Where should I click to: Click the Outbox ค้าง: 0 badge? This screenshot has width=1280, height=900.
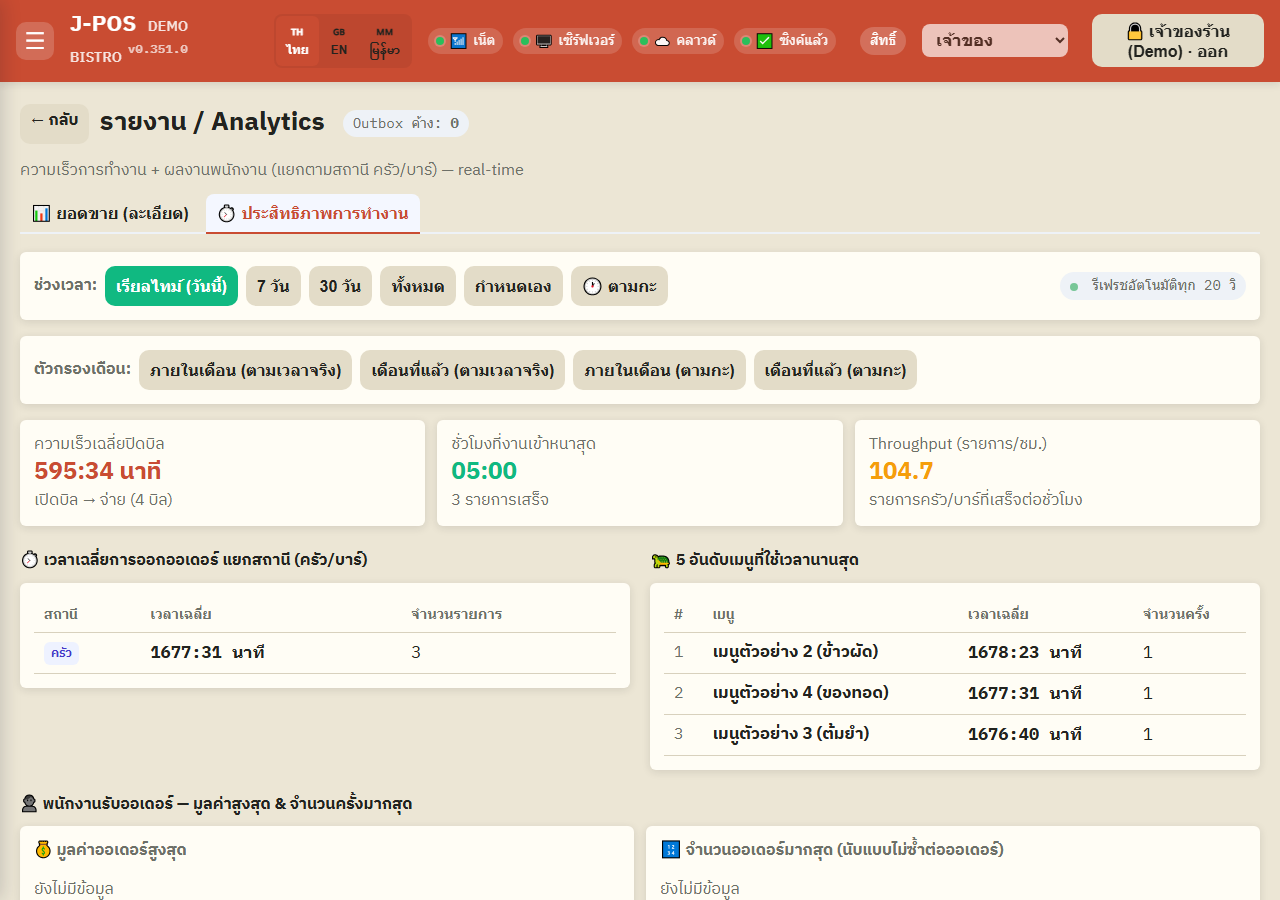tap(406, 123)
